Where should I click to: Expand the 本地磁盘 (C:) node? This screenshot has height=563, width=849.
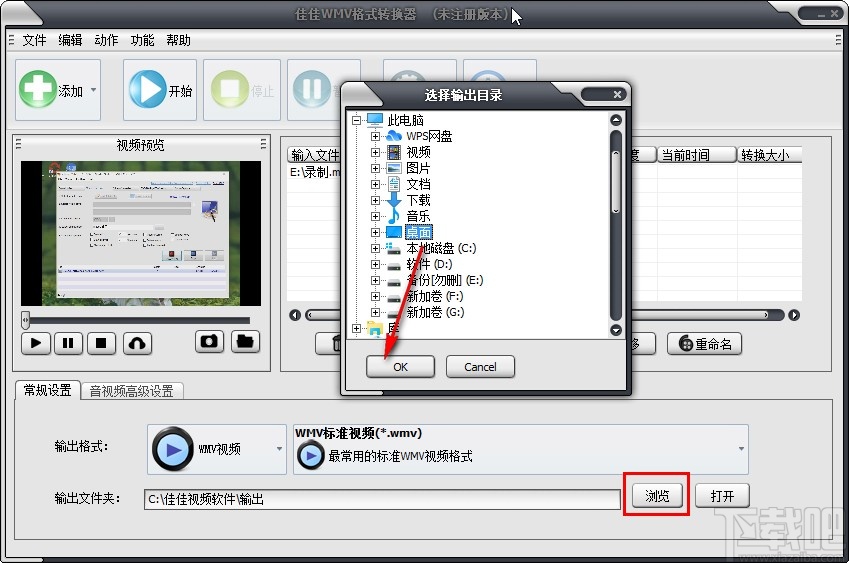click(375, 248)
